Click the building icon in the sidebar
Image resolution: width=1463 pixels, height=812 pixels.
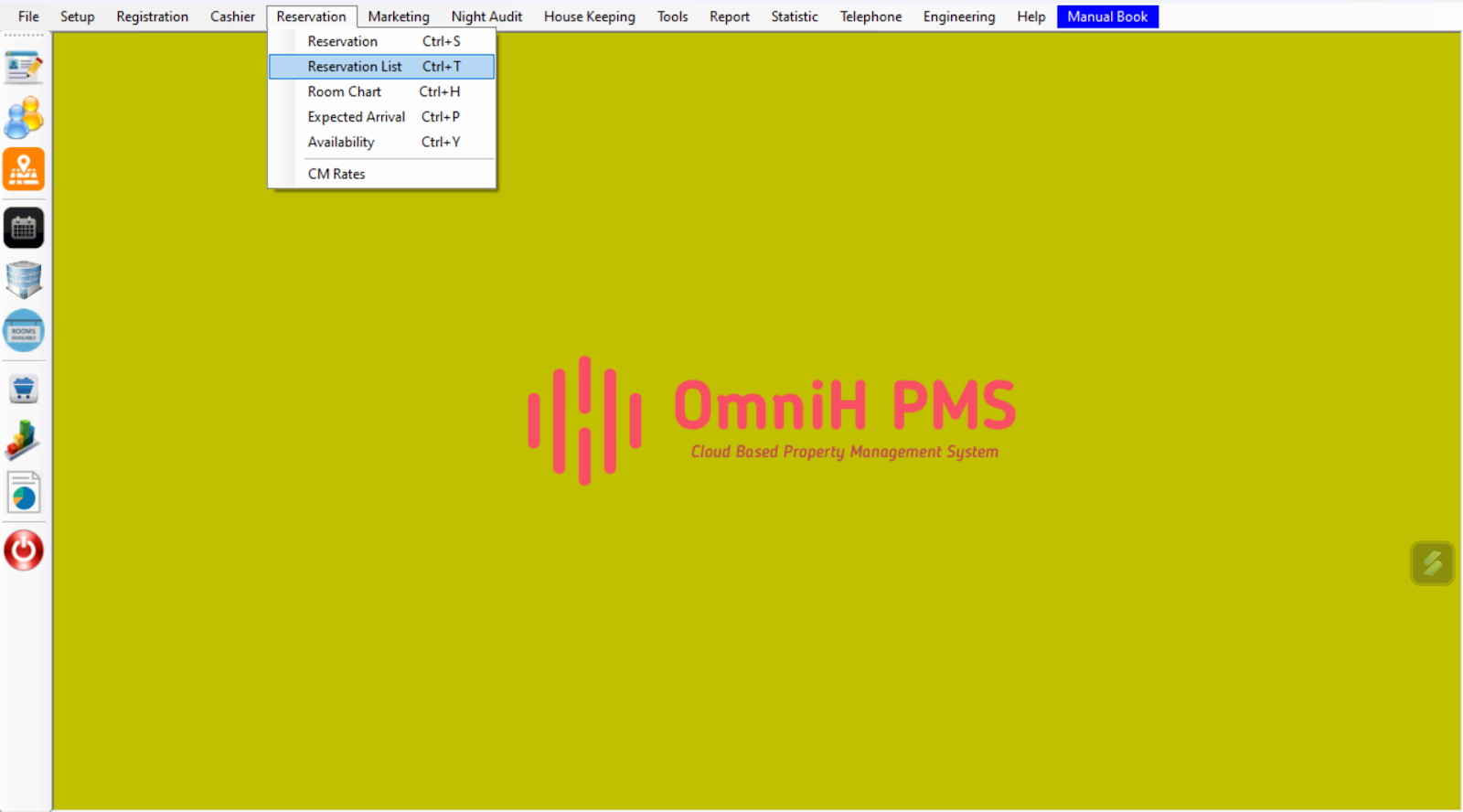(x=24, y=279)
